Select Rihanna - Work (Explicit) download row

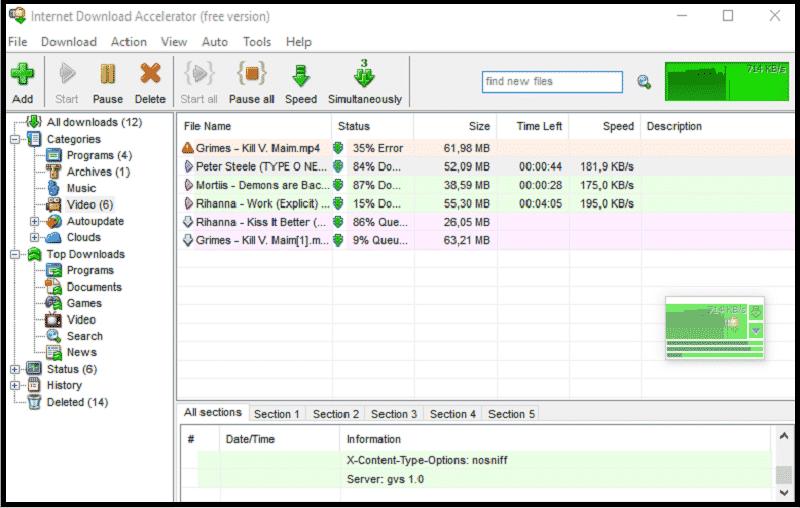click(x=486, y=204)
